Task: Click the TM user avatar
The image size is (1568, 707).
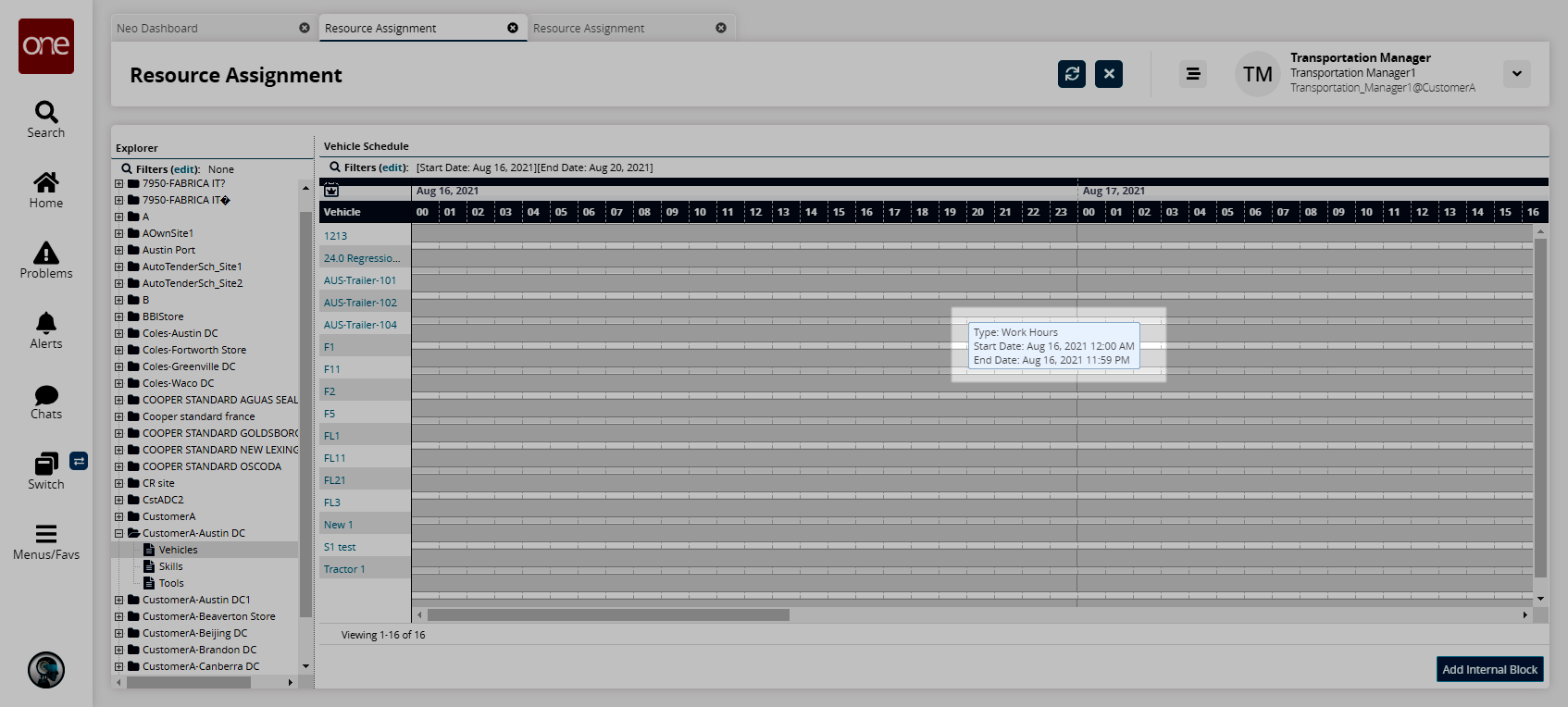Action: [x=1258, y=74]
